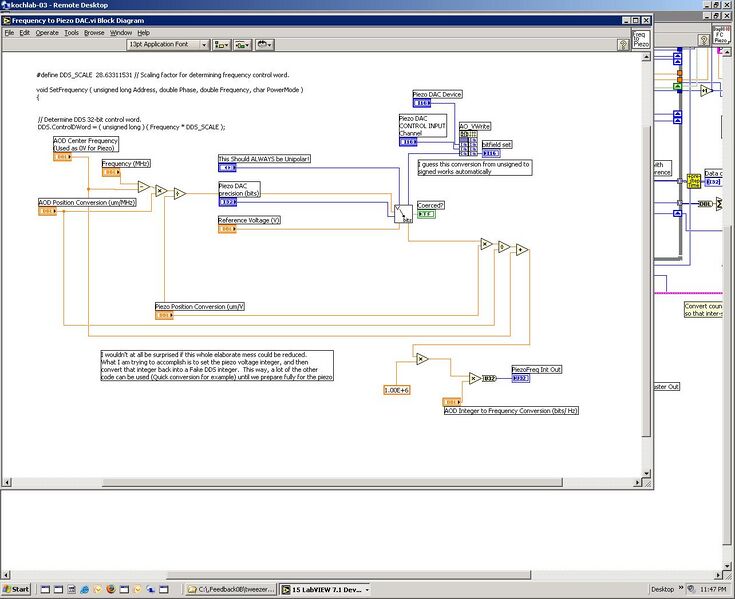Viewport: 735px width, 599px height.
Task: Click the AOD Center Frequency DBL terminal
Action: click(x=62, y=157)
